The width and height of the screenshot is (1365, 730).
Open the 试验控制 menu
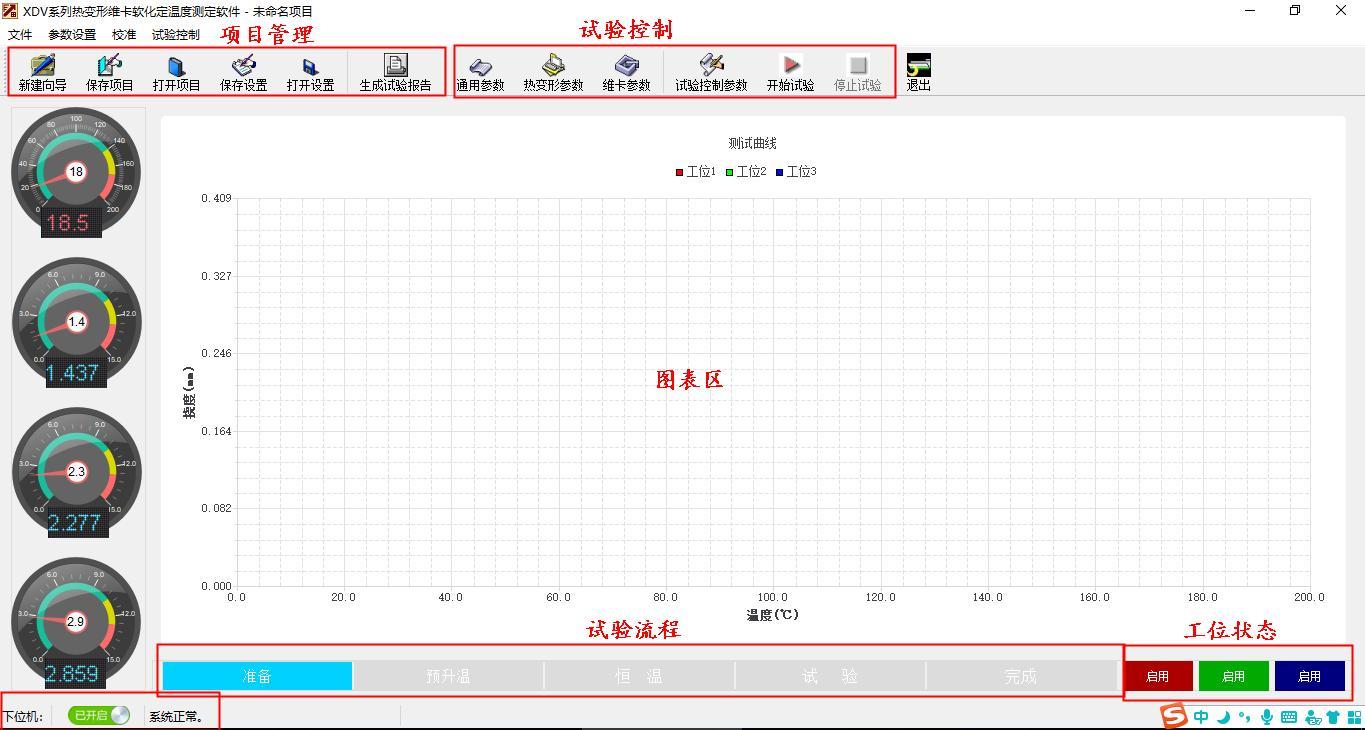pos(176,34)
